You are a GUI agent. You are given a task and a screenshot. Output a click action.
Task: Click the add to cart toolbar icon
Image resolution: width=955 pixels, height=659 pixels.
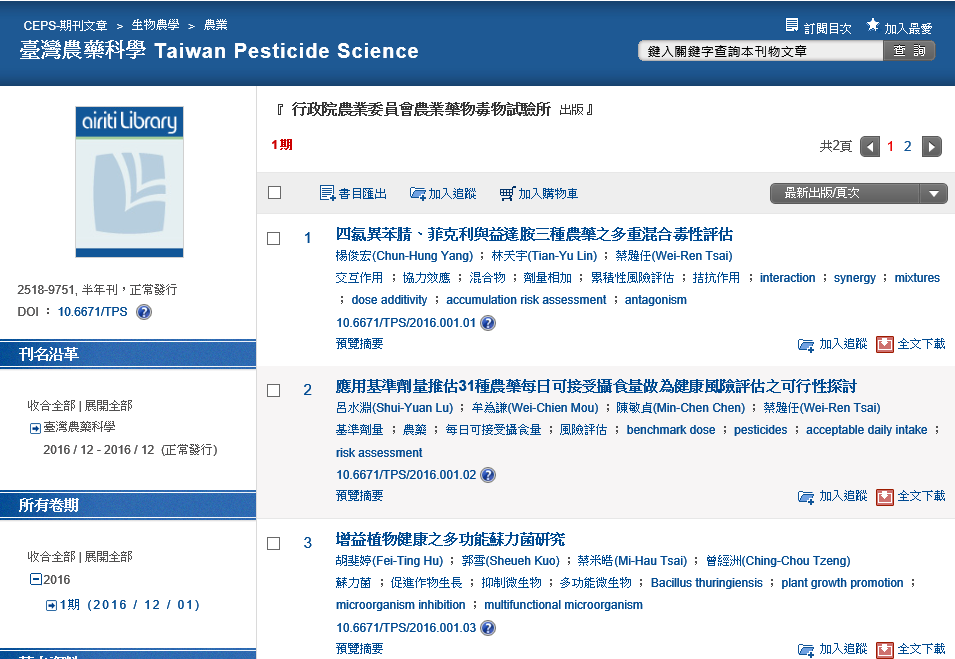click(x=507, y=194)
